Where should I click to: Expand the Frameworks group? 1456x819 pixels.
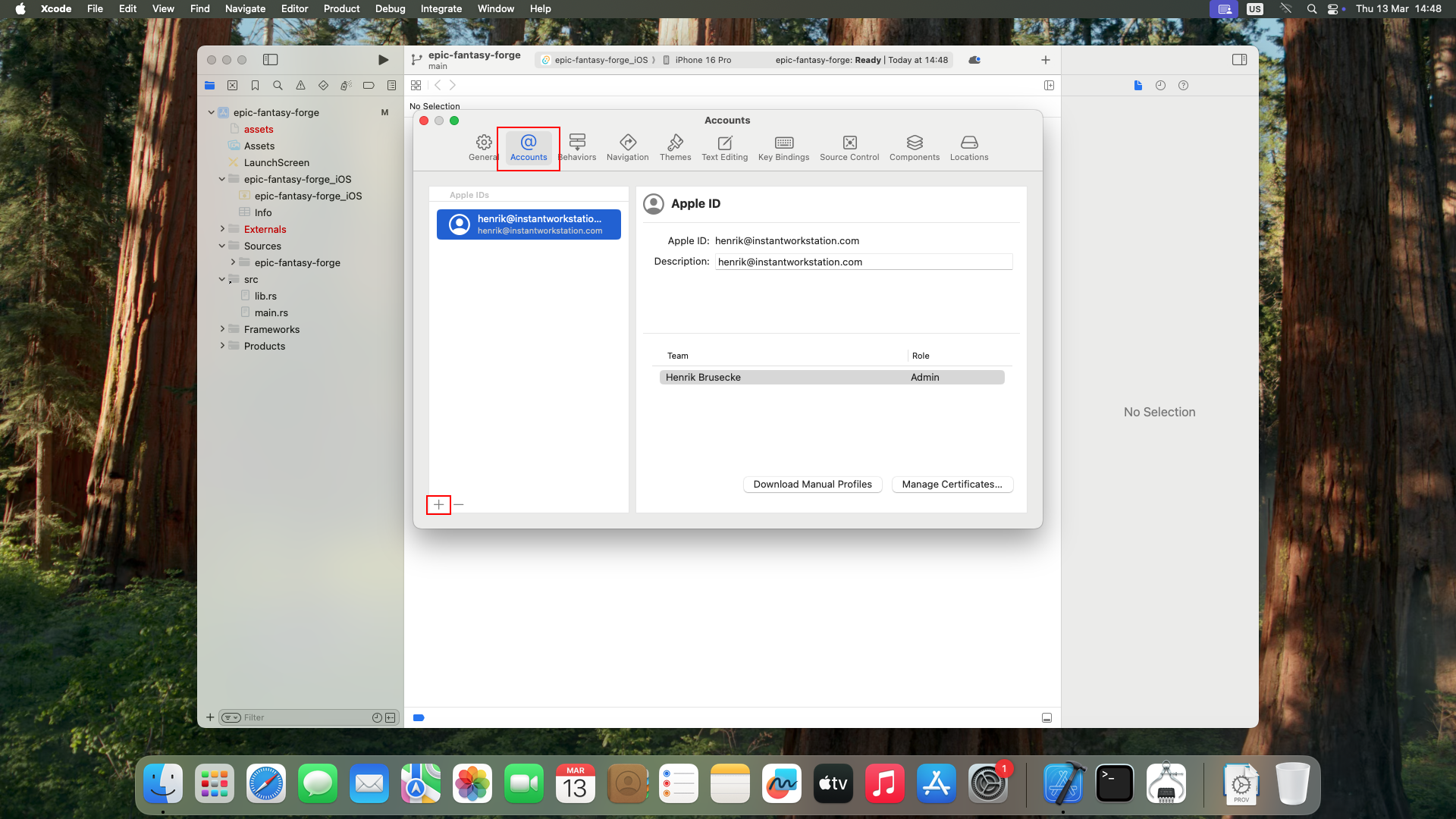pos(221,329)
